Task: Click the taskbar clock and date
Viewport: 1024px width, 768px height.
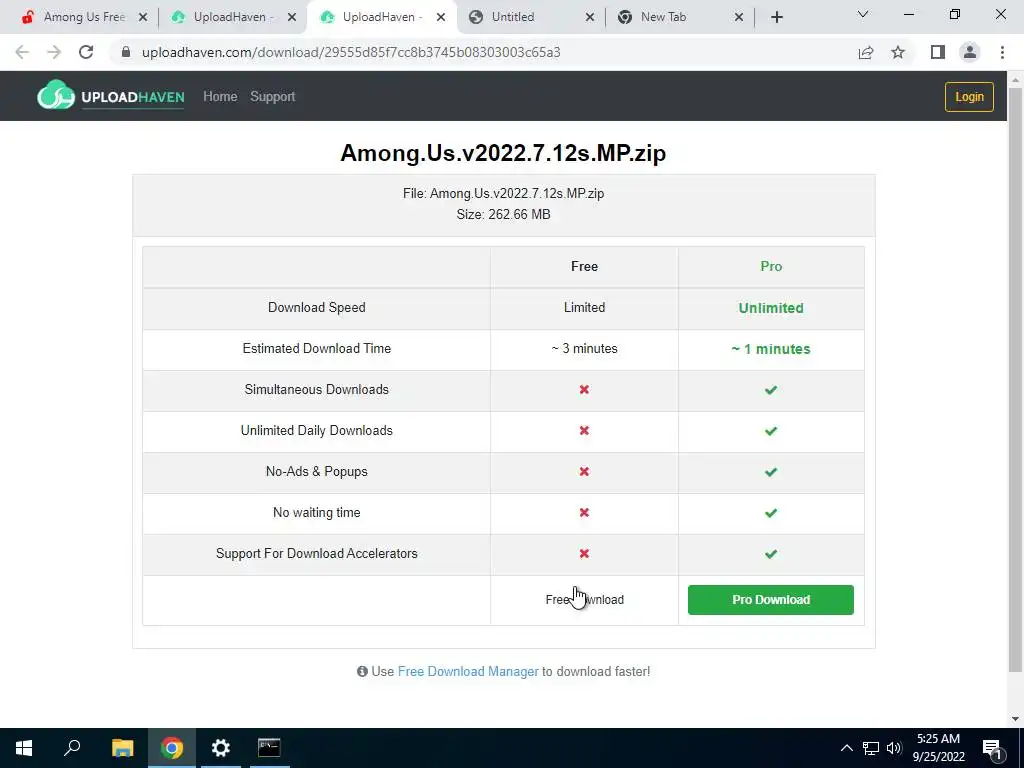Action: point(940,748)
